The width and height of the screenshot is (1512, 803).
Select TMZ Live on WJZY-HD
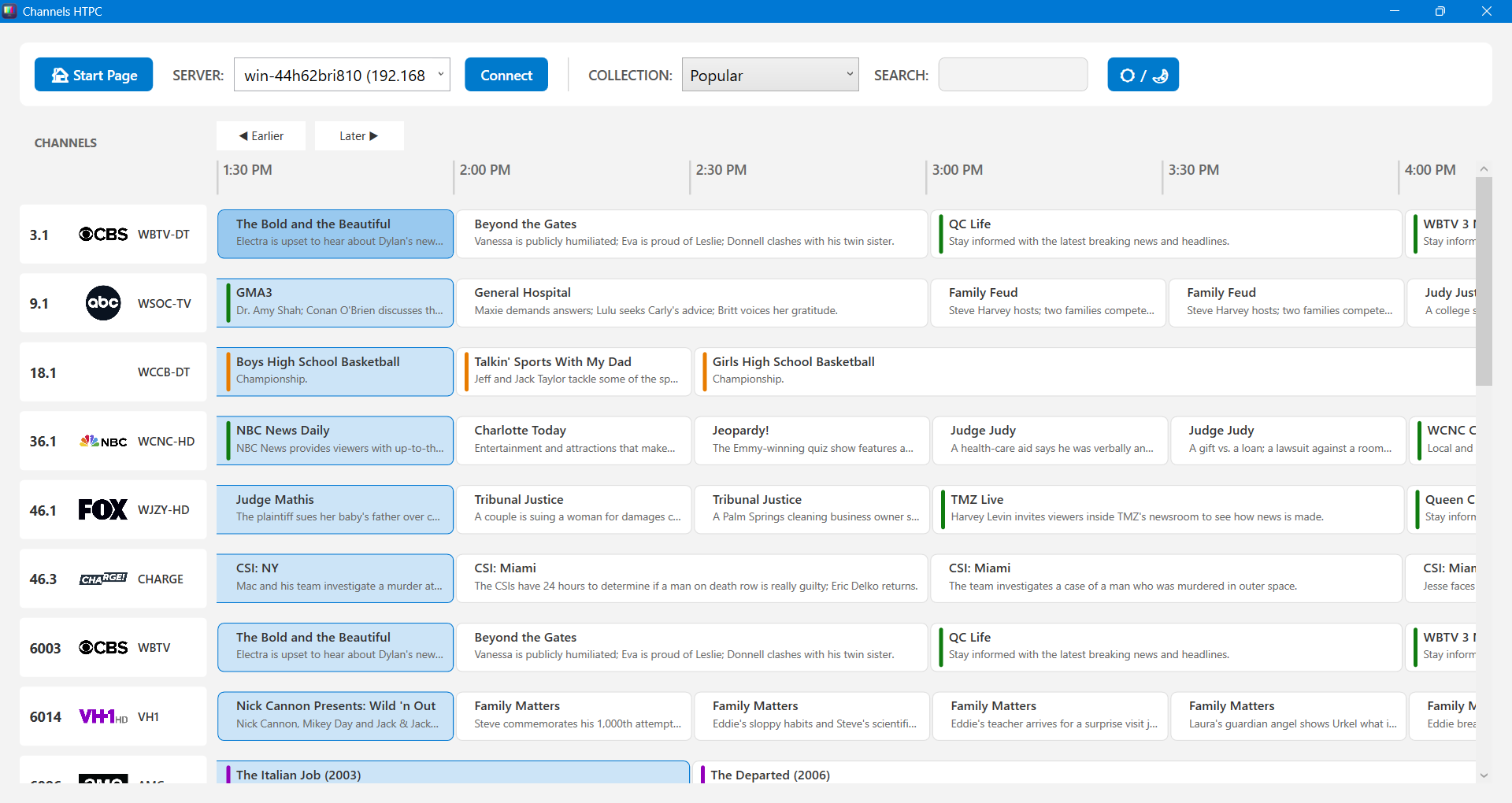tap(1167, 509)
